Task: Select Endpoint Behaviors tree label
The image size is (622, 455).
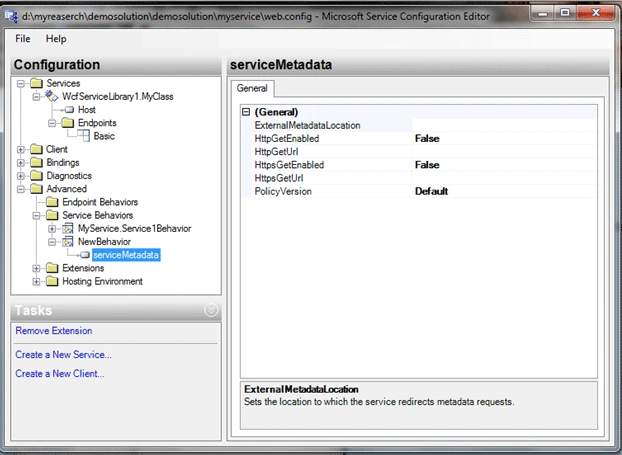Action: [100, 202]
